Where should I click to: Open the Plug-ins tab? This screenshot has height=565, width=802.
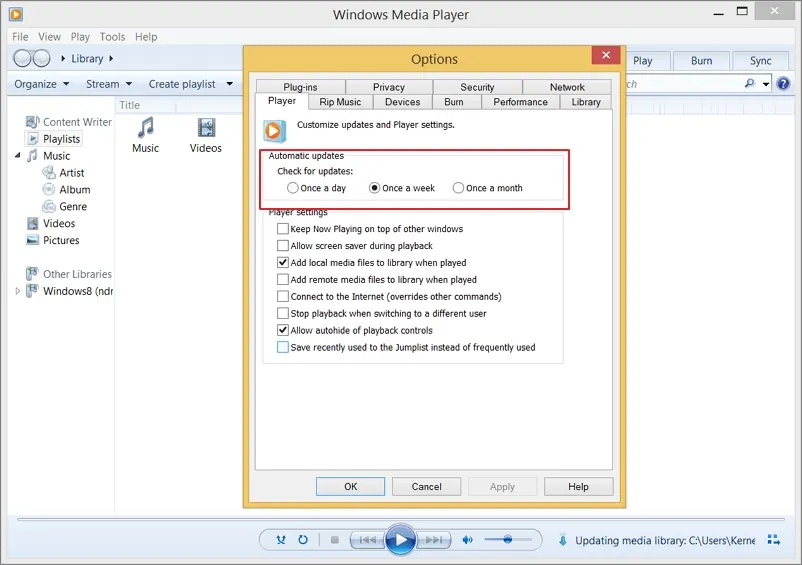(x=300, y=87)
